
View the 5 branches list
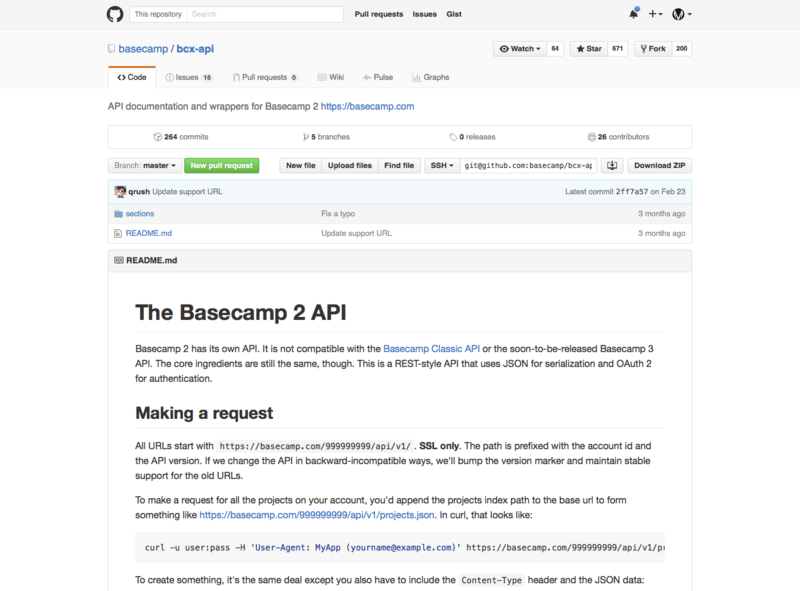click(x=326, y=137)
